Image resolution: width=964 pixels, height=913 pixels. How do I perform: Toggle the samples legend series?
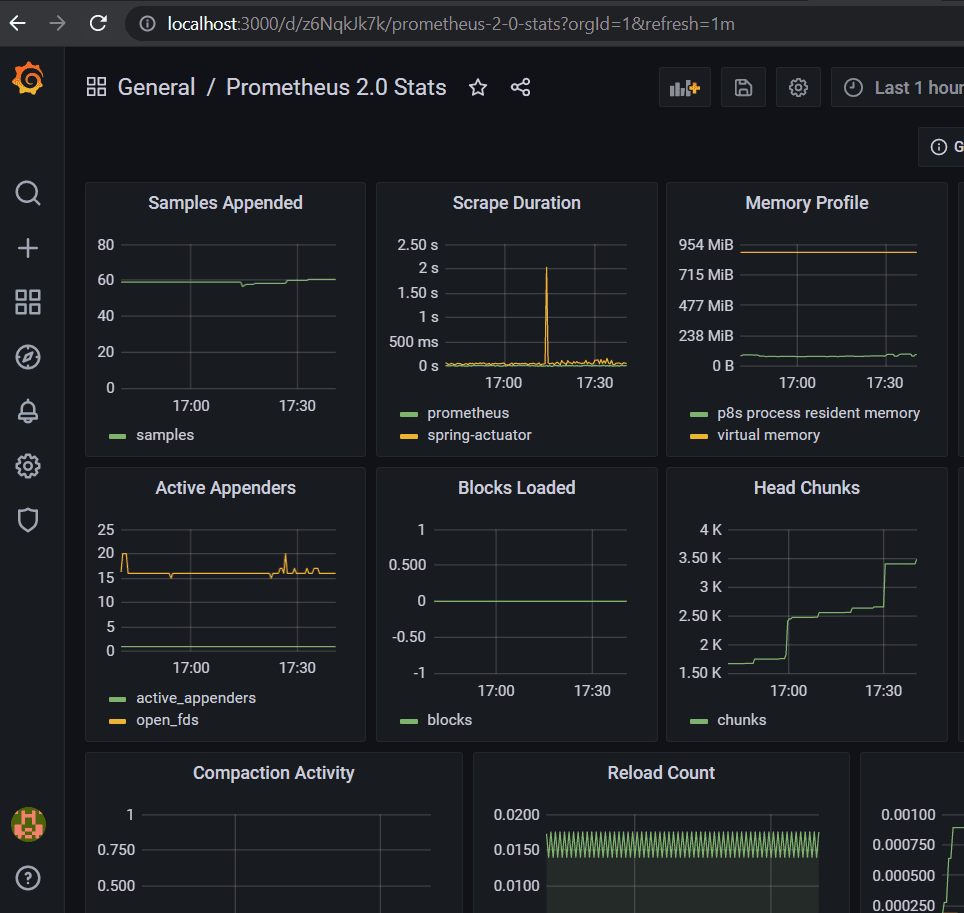point(165,435)
